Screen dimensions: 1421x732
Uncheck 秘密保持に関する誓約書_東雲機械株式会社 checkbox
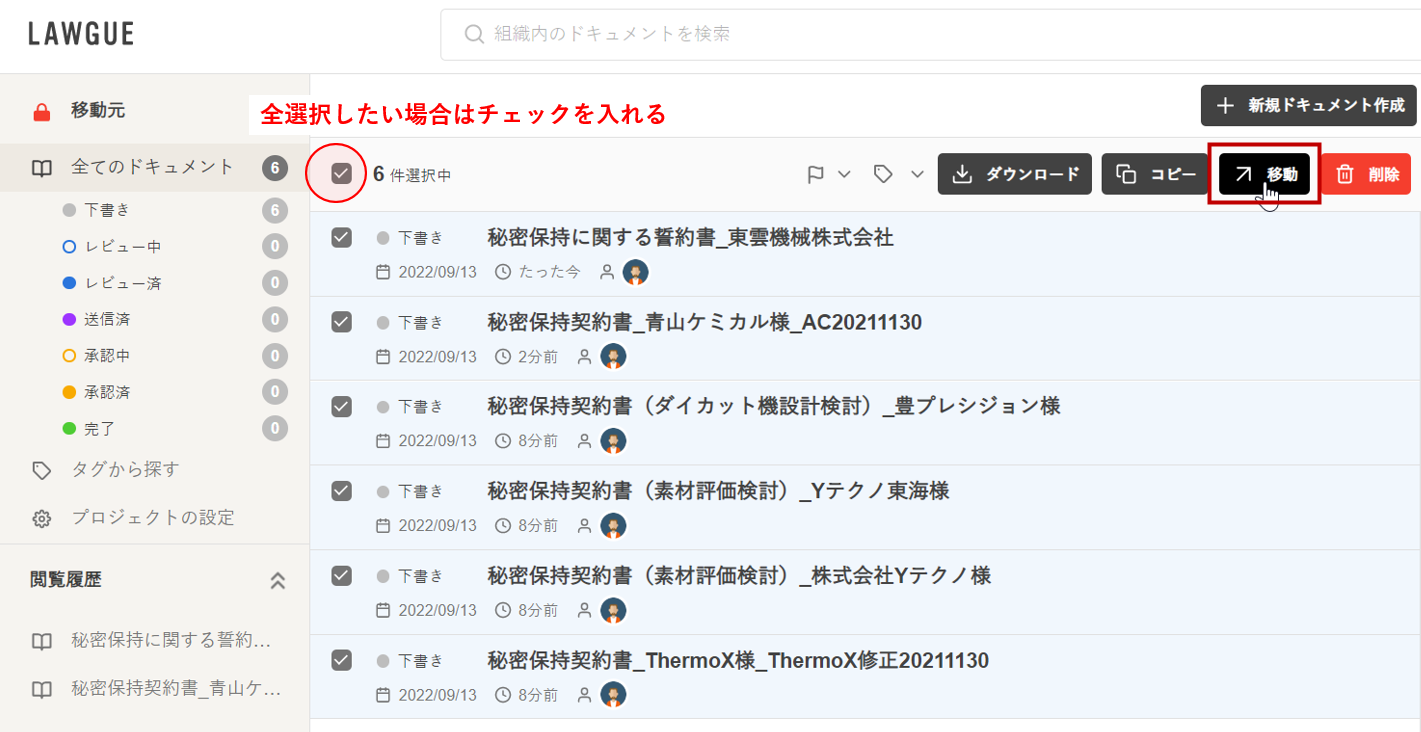(x=342, y=237)
